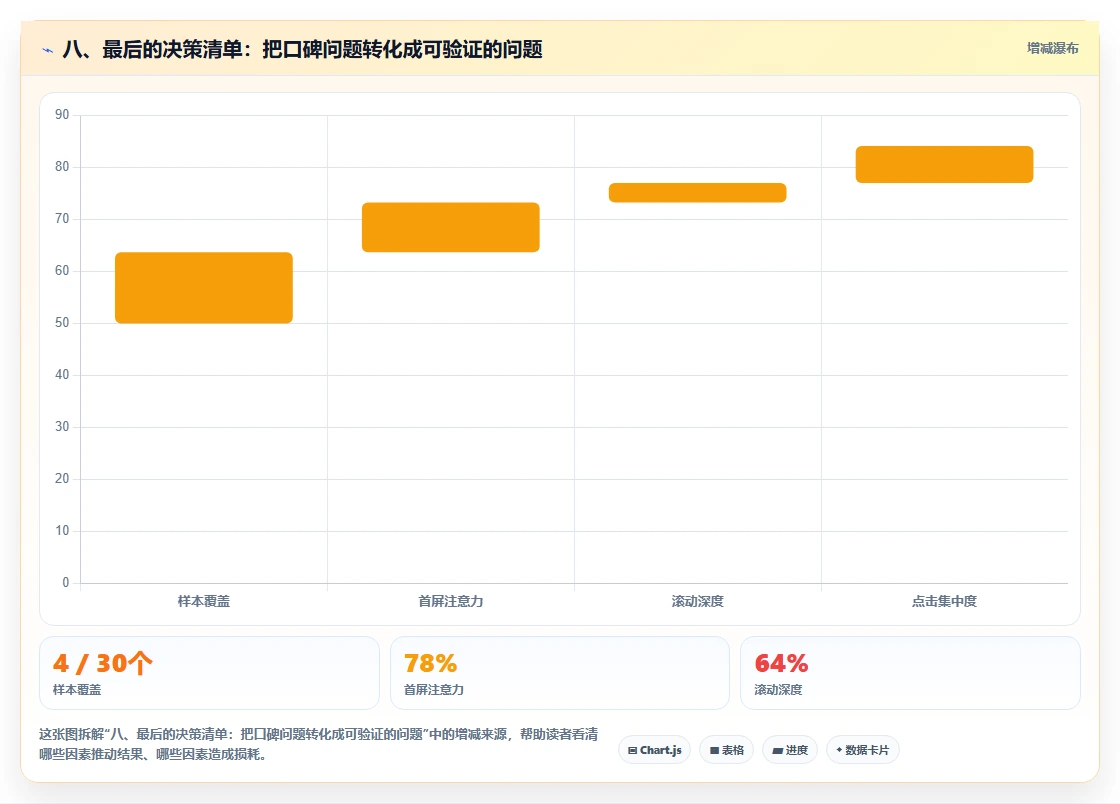
Task: Open the 78% 首屏注意力 data card
Action: tap(560, 673)
